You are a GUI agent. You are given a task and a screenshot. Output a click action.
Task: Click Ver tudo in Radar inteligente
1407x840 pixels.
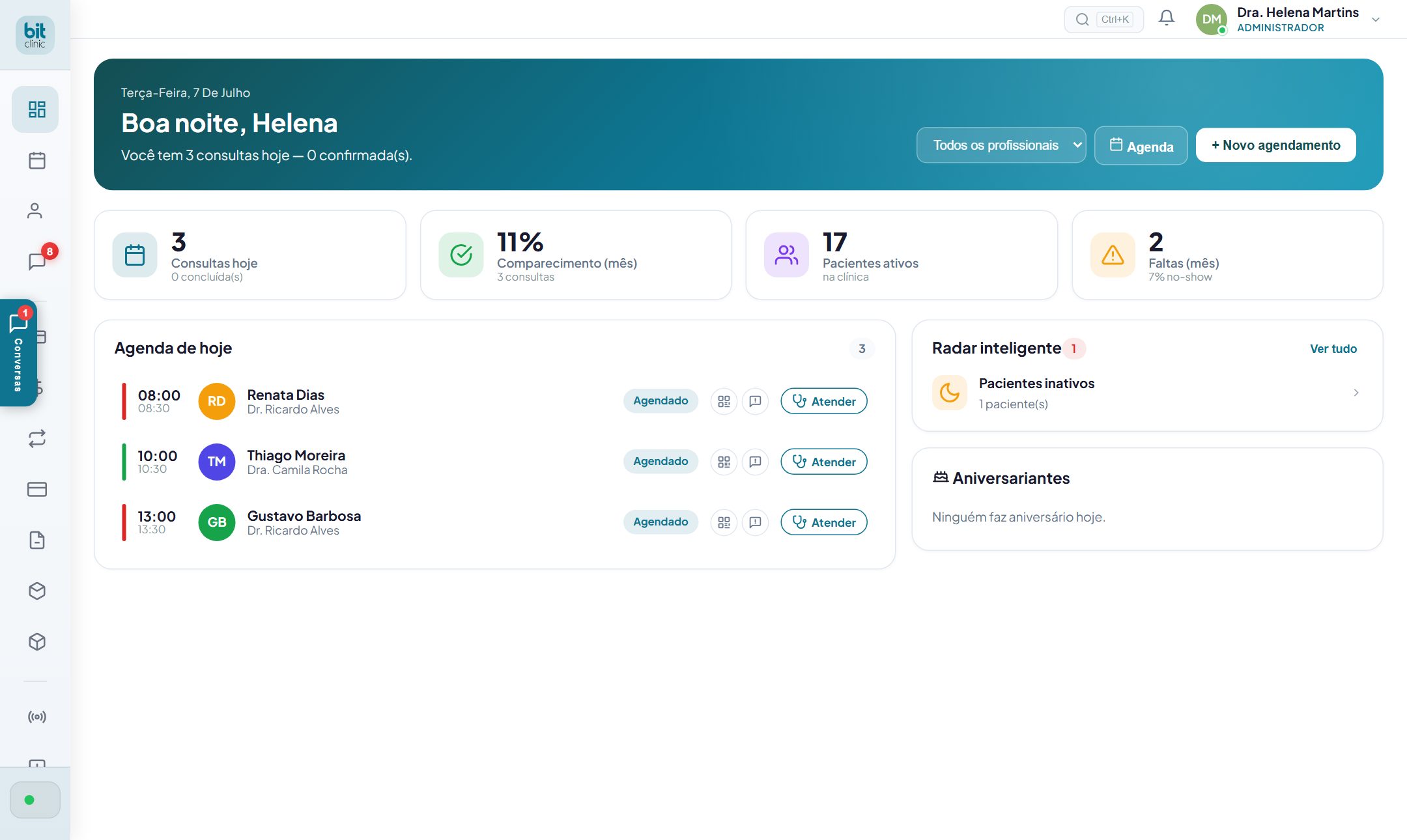[x=1333, y=349]
